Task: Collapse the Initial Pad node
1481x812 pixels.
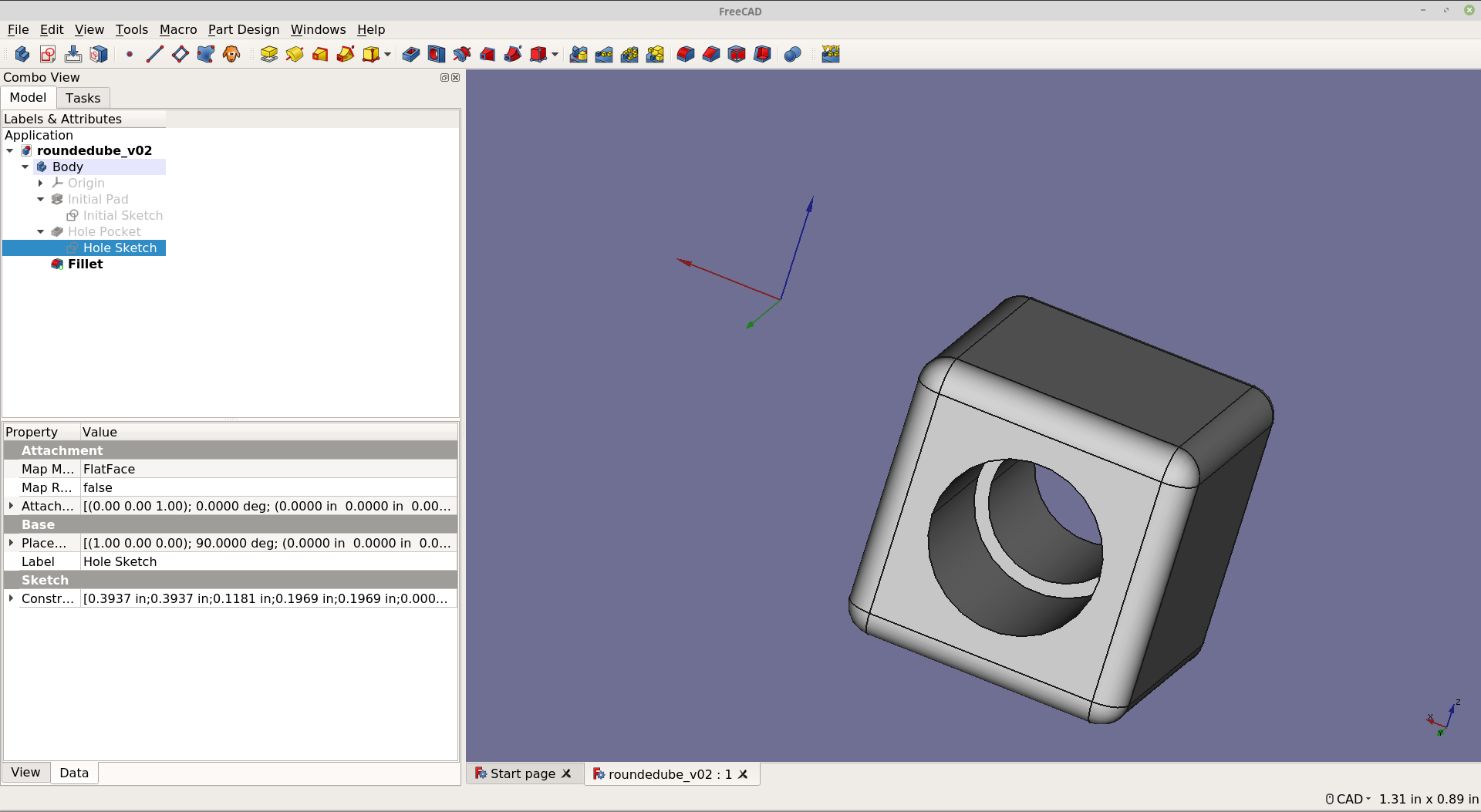Action: click(41, 199)
